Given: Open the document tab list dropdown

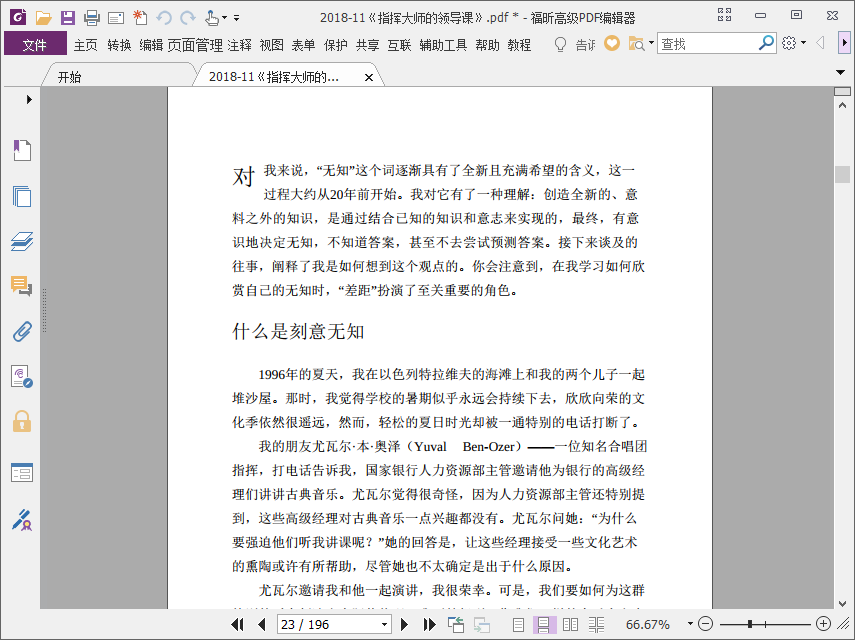Looking at the screenshot, I should point(840,72).
